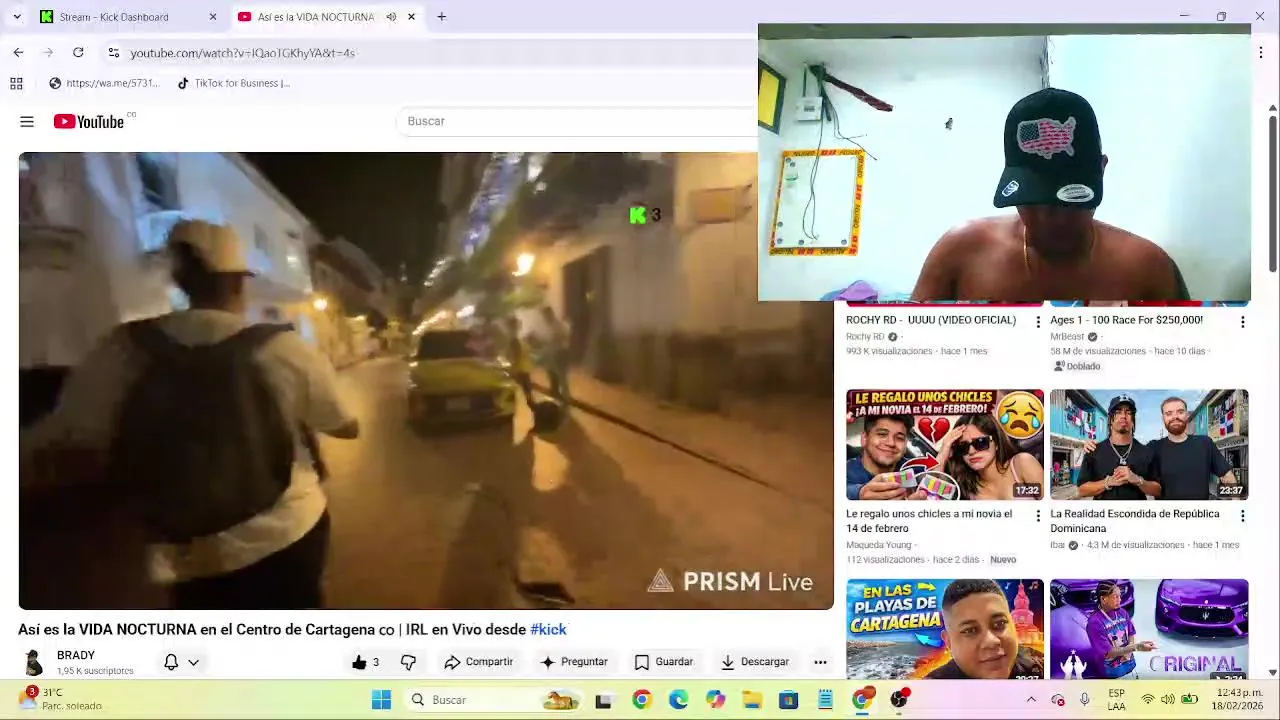This screenshot has height=720, width=1280.
Task: Open En las playas de Cartagena thumbnail
Action: (x=945, y=630)
